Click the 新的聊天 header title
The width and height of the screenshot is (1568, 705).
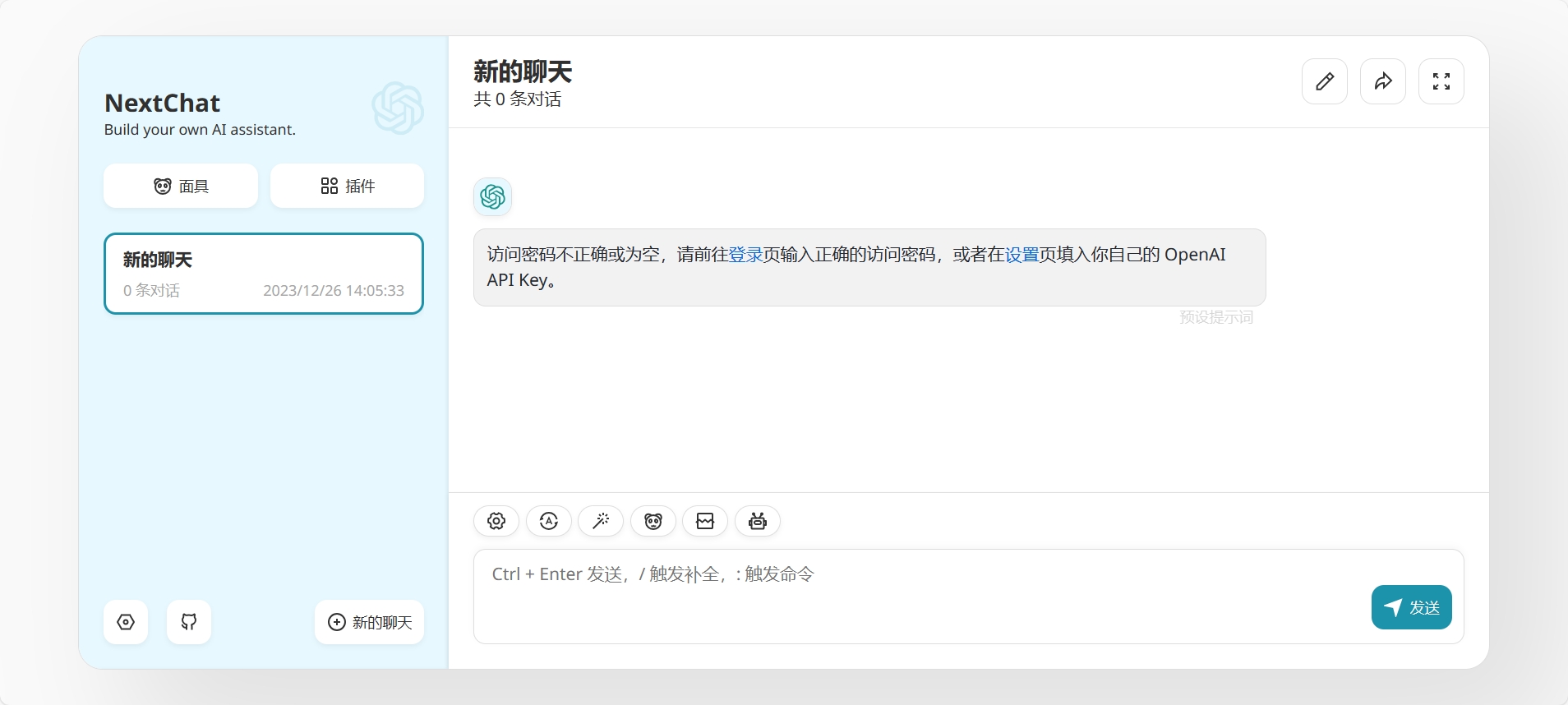523,72
